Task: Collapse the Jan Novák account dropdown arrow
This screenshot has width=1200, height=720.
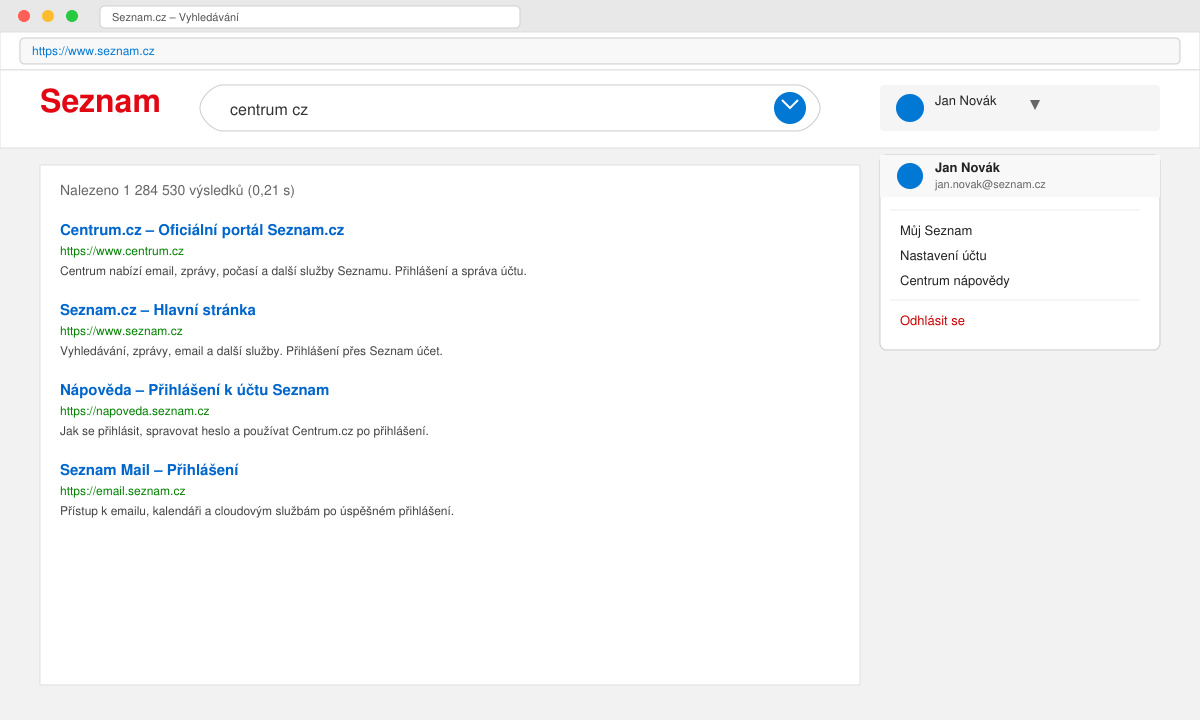Action: 1035,104
